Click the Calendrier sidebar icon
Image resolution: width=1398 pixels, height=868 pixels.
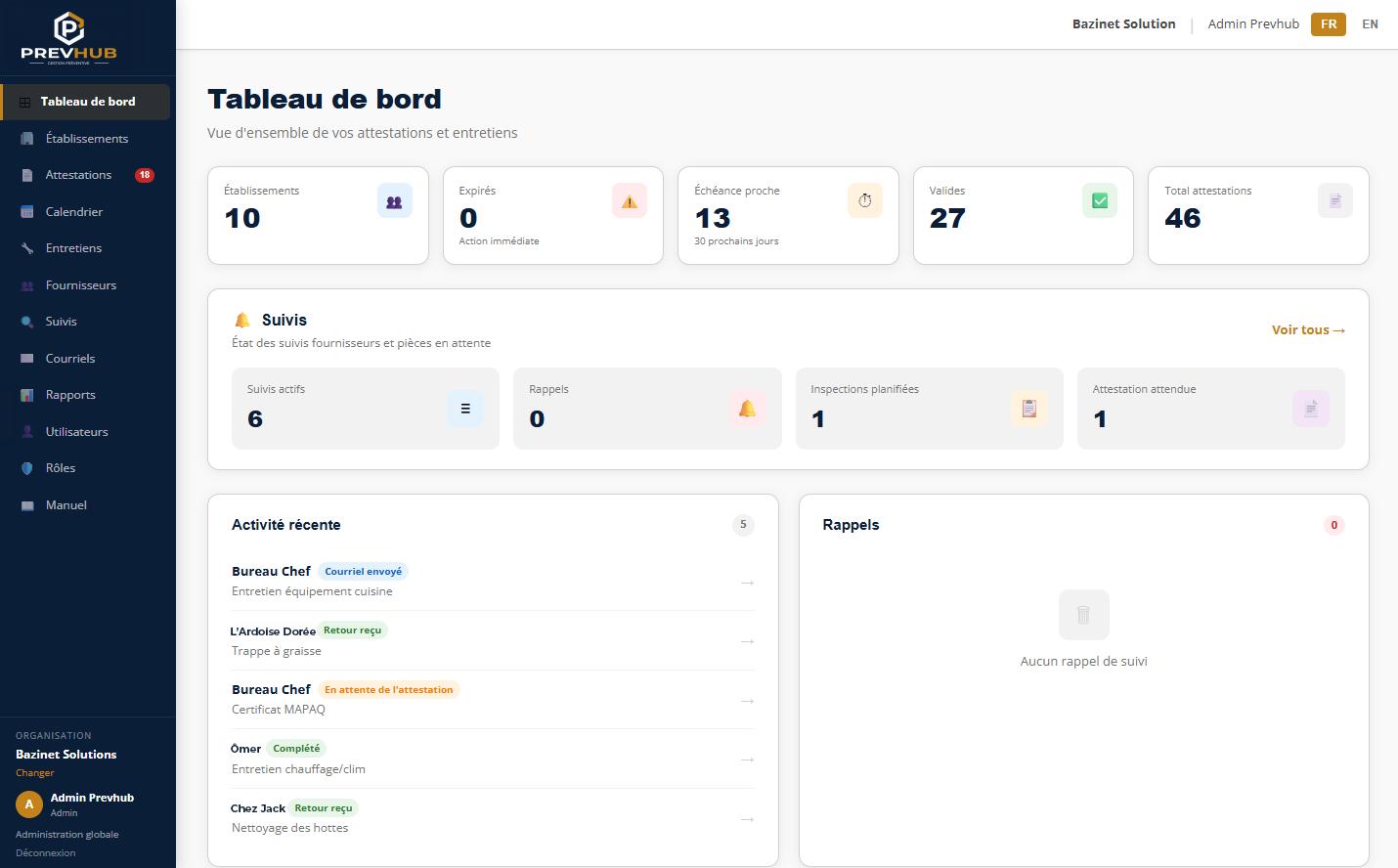(x=27, y=212)
